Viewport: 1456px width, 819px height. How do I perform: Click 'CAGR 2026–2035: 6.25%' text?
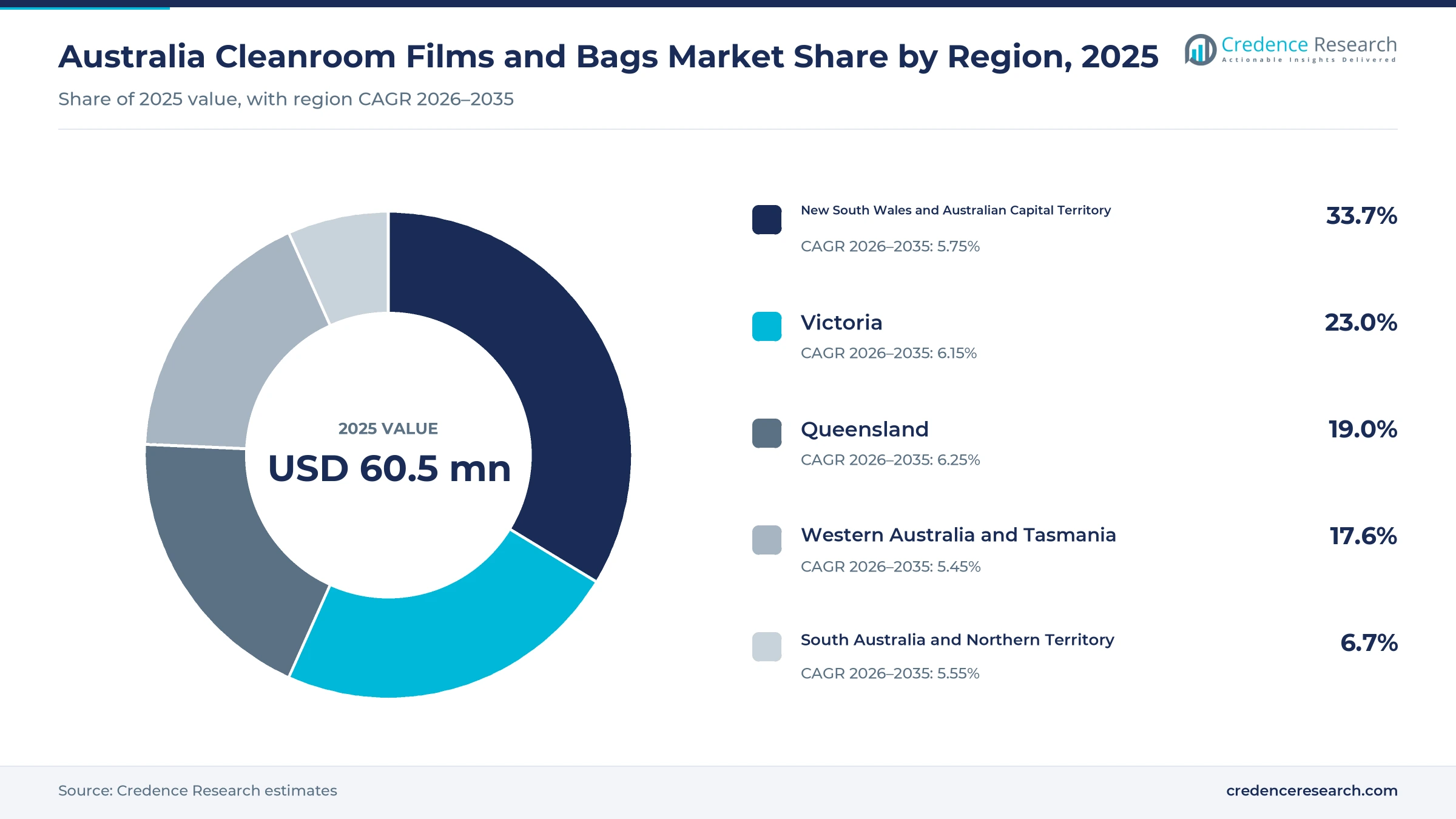coord(890,460)
